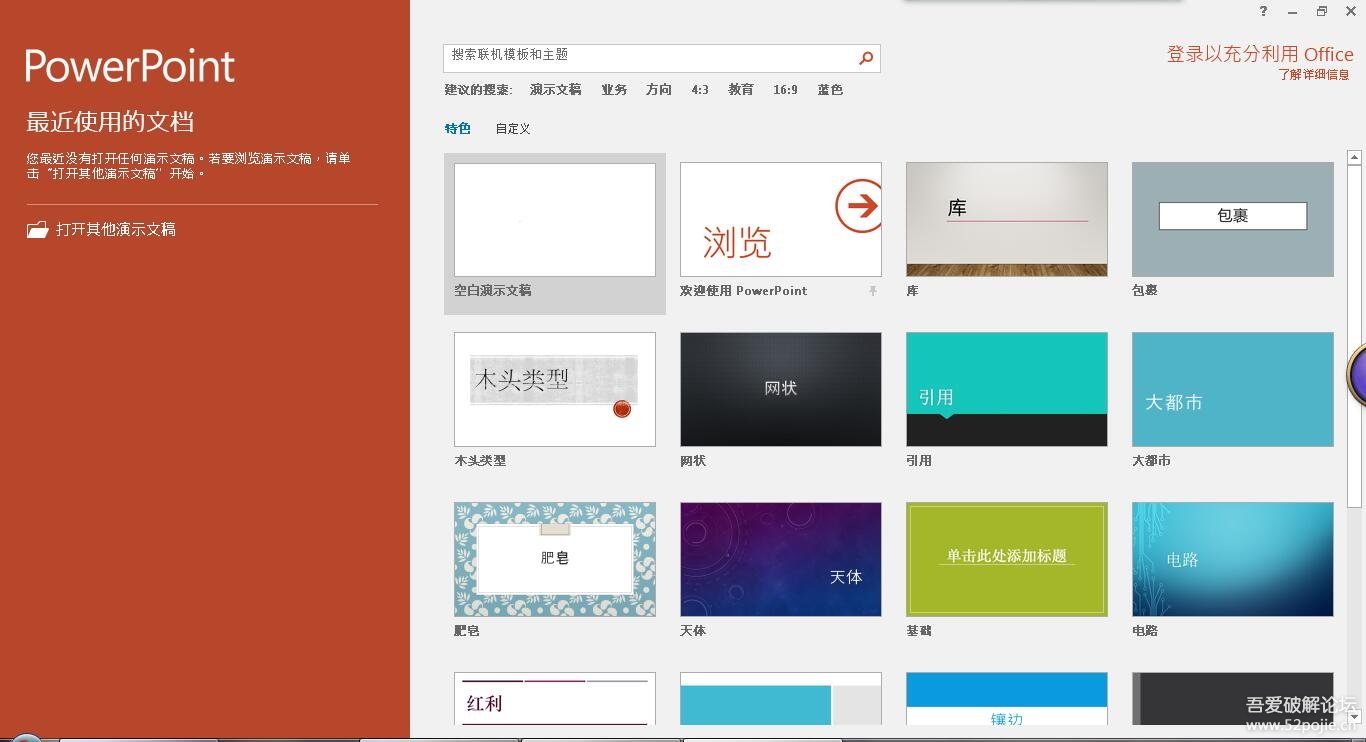1366x742 pixels.
Task: Open 打开其他演示文稿 link
Action: pos(116,230)
